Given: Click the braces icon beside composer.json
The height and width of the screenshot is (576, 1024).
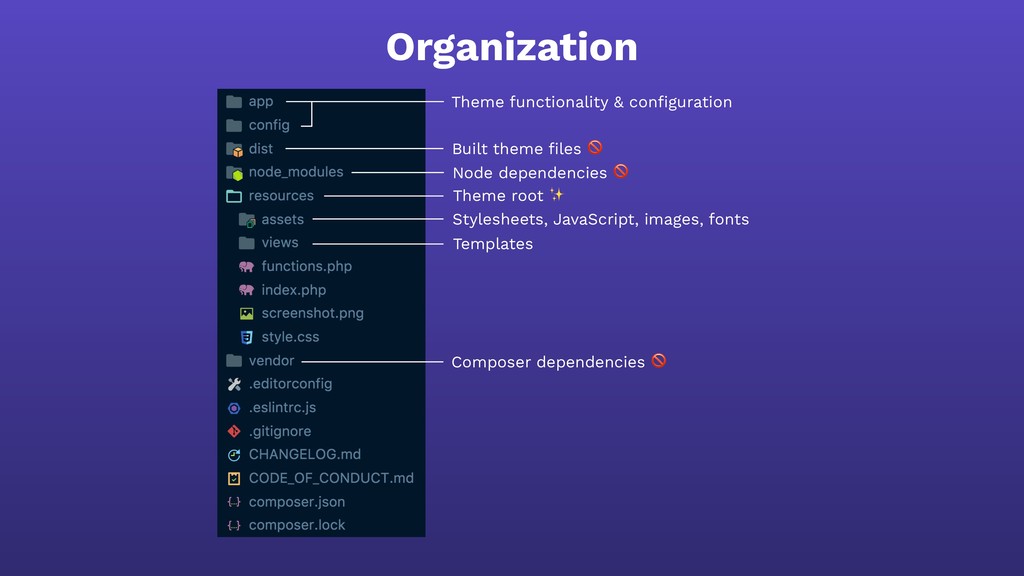Looking at the screenshot, I should tap(234, 502).
